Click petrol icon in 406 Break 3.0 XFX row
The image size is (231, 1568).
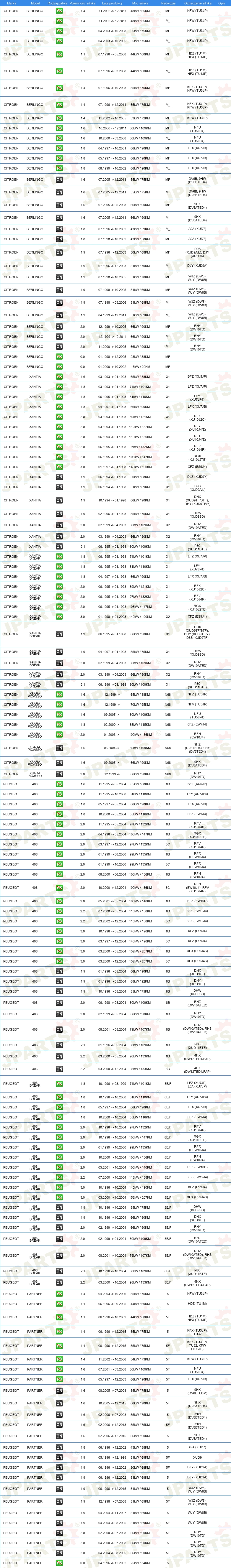coord(59,1197)
